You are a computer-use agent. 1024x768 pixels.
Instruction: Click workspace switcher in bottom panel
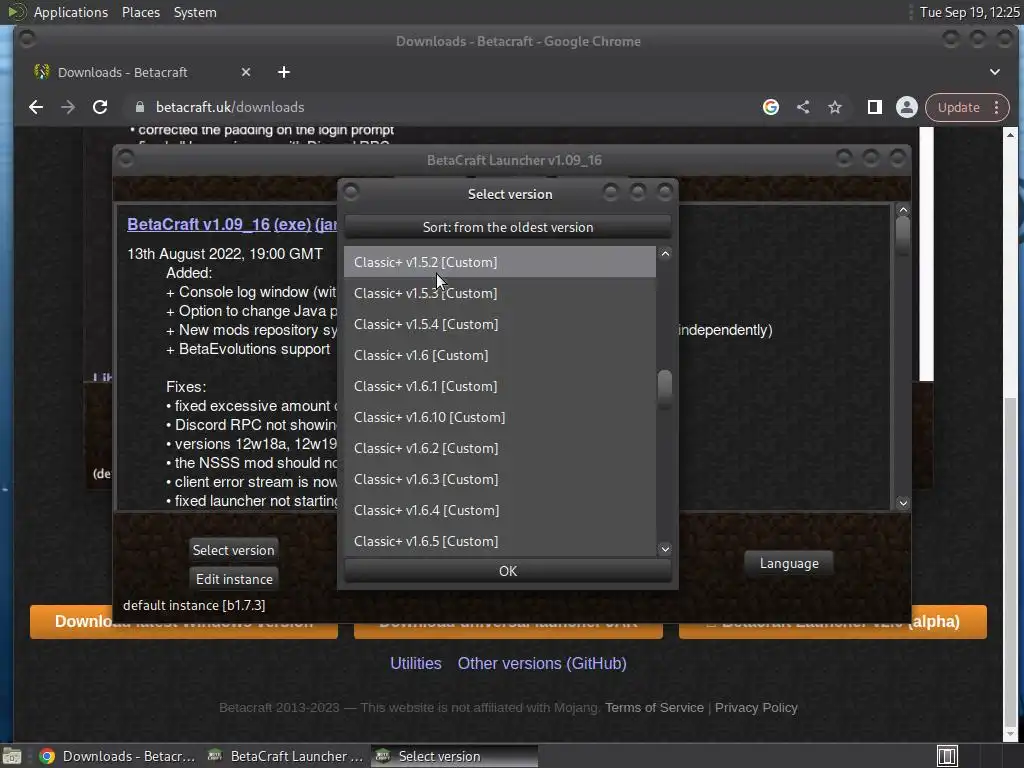947,756
